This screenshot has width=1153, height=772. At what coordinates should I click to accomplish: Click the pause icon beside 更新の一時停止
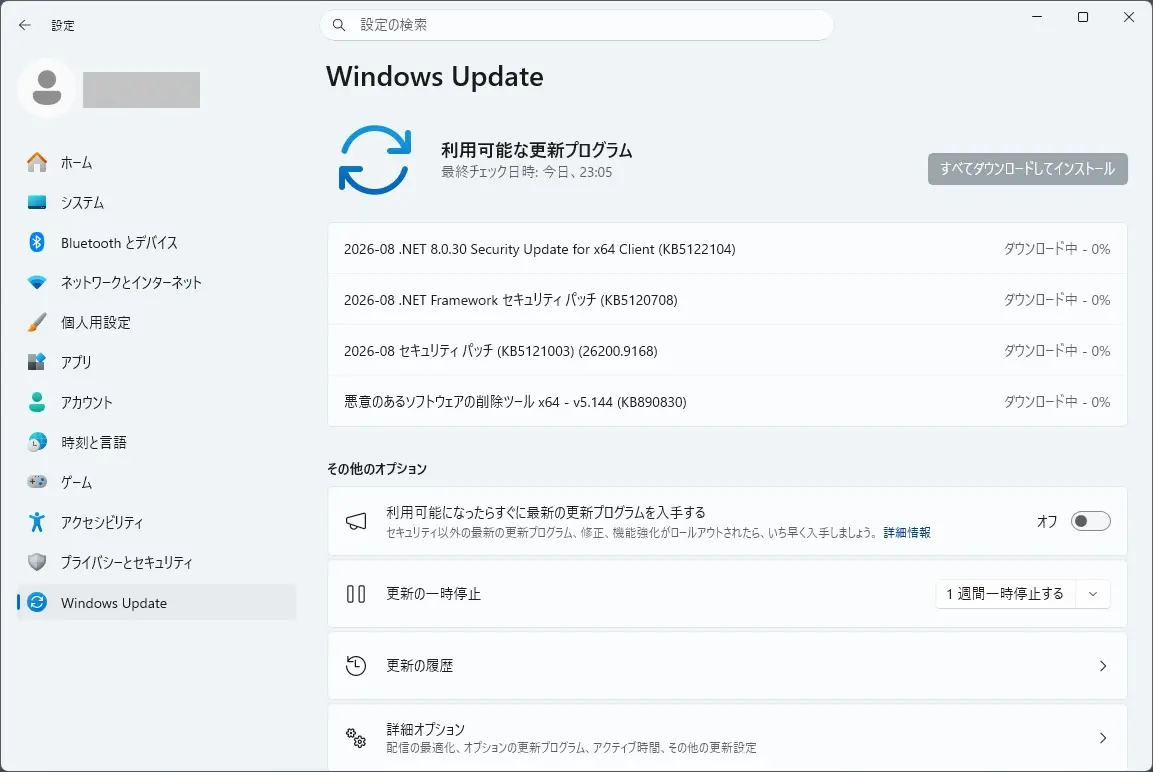(x=356, y=594)
